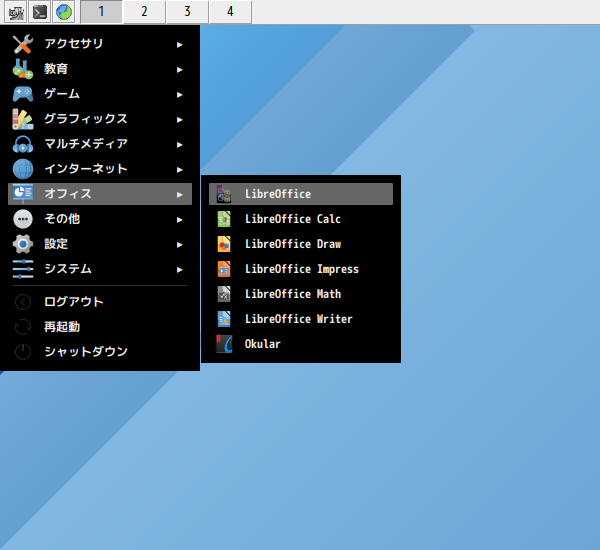Viewport: 600px width, 550px height.
Task: Click the マルチメディア headphones icon
Action: click(x=23, y=144)
